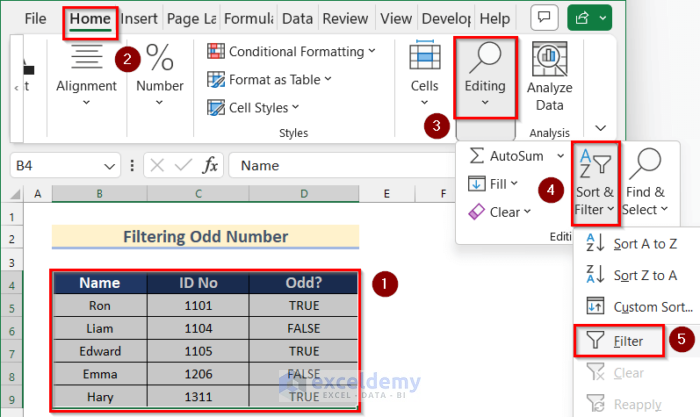Click the formula bar showing Name
This screenshot has height=417, width=700.
(342, 166)
